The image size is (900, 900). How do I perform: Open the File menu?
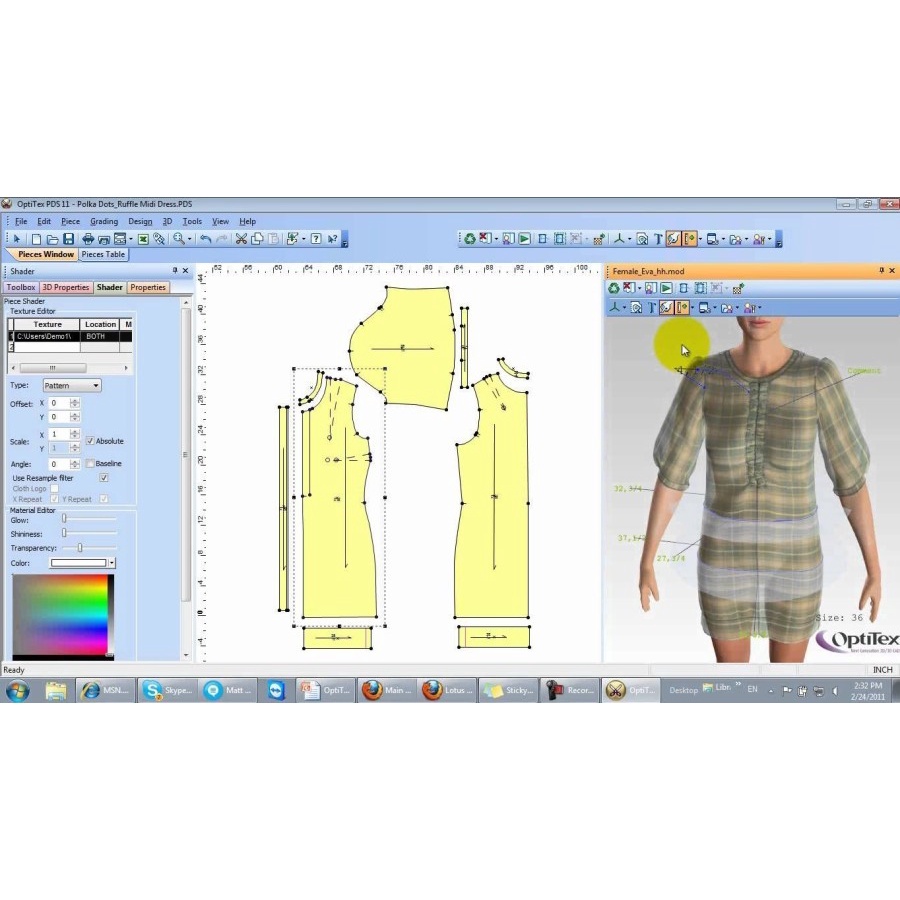coord(21,221)
